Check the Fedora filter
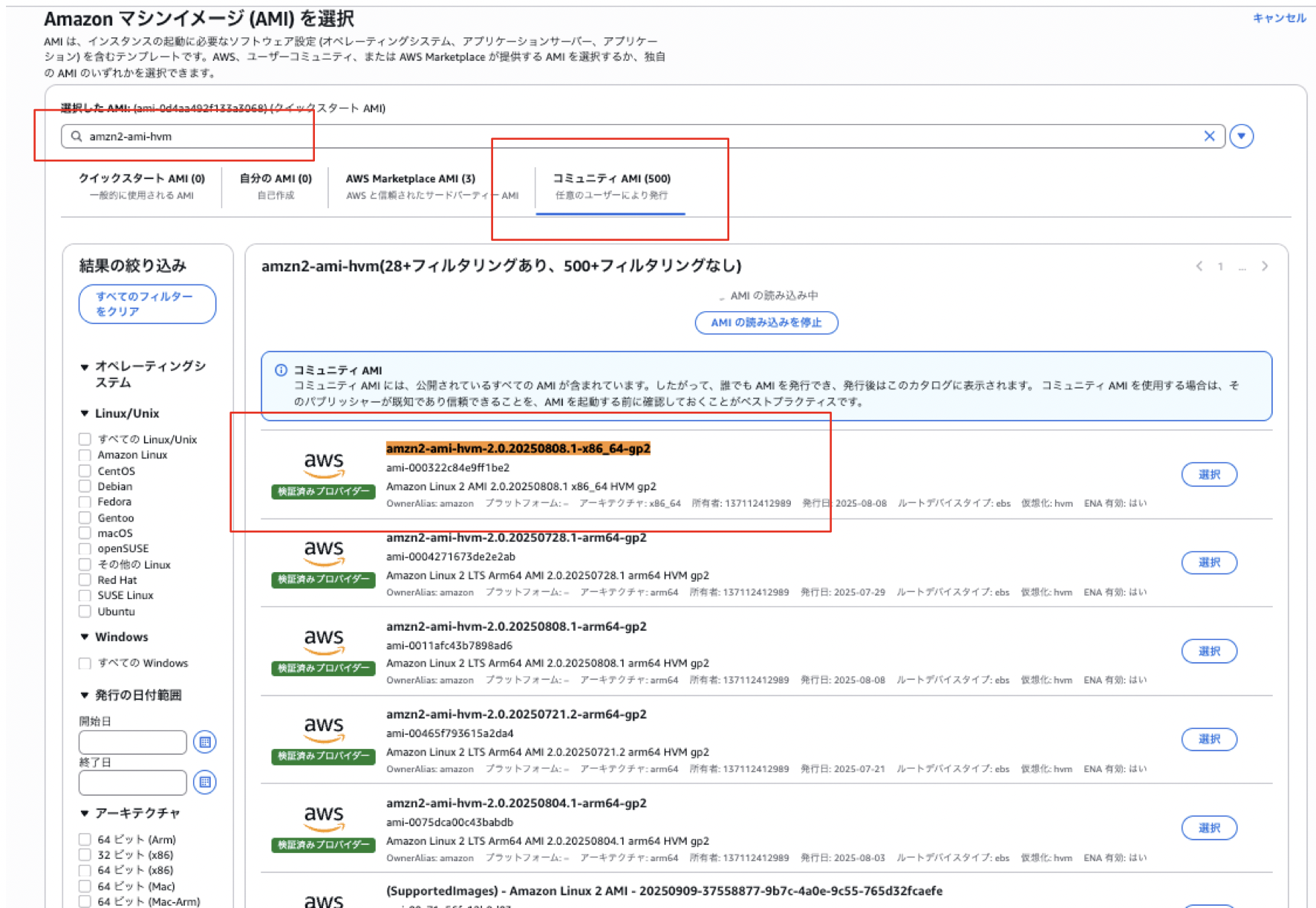 pyautogui.click(x=85, y=502)
